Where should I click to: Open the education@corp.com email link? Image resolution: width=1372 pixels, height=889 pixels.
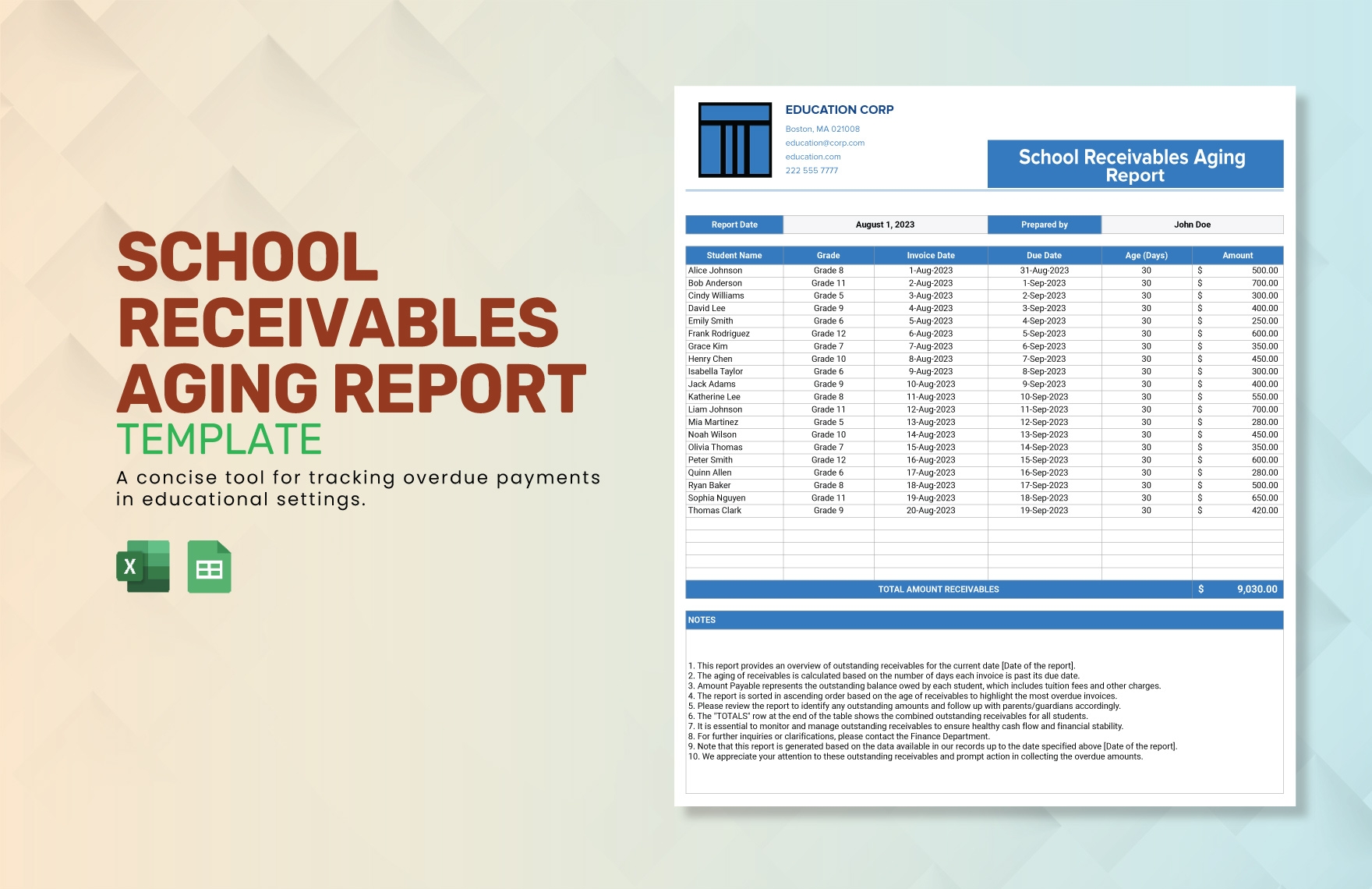pyautogui.click(x=825, y=143)
